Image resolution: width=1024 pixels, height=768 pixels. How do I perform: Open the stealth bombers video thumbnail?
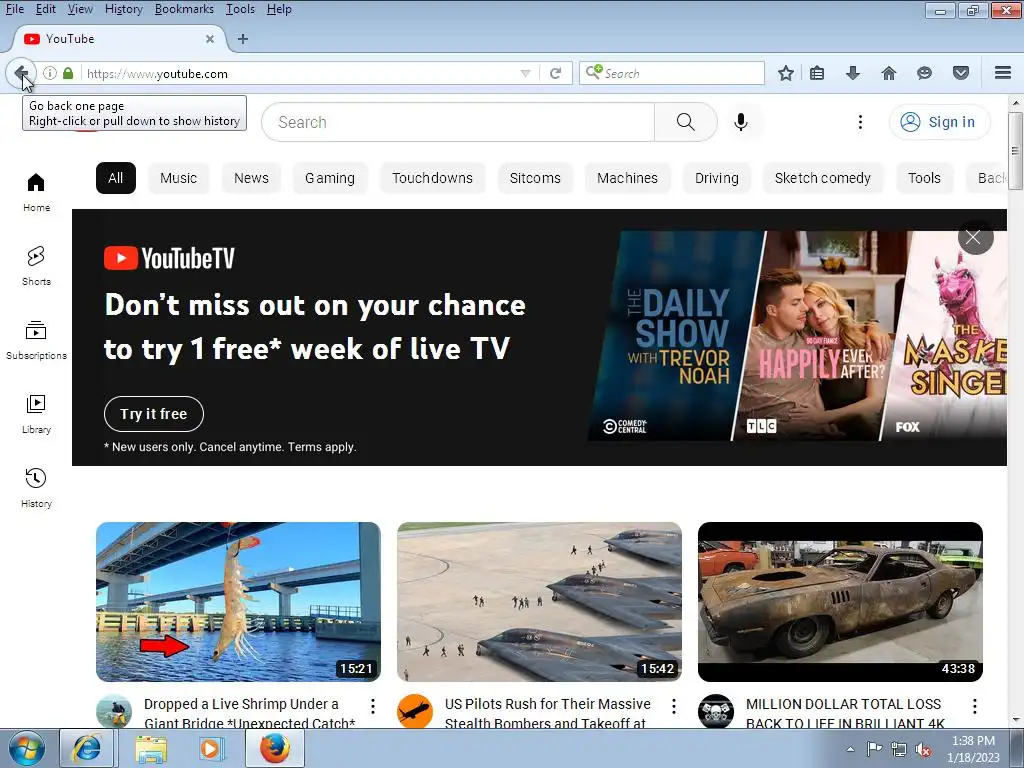[x=539, y=601]
